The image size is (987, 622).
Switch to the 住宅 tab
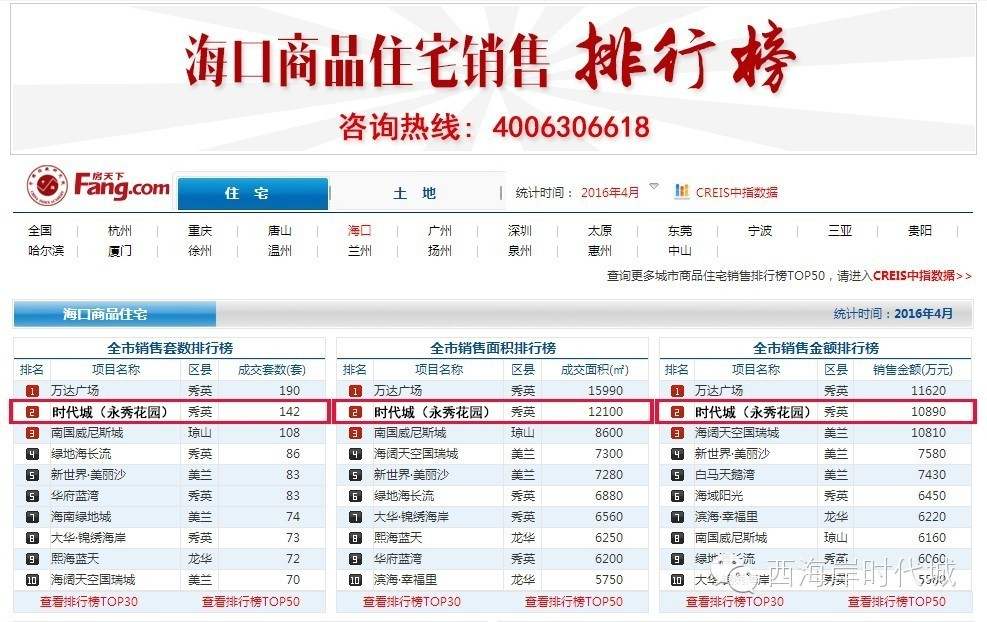(x=252, y=193)
